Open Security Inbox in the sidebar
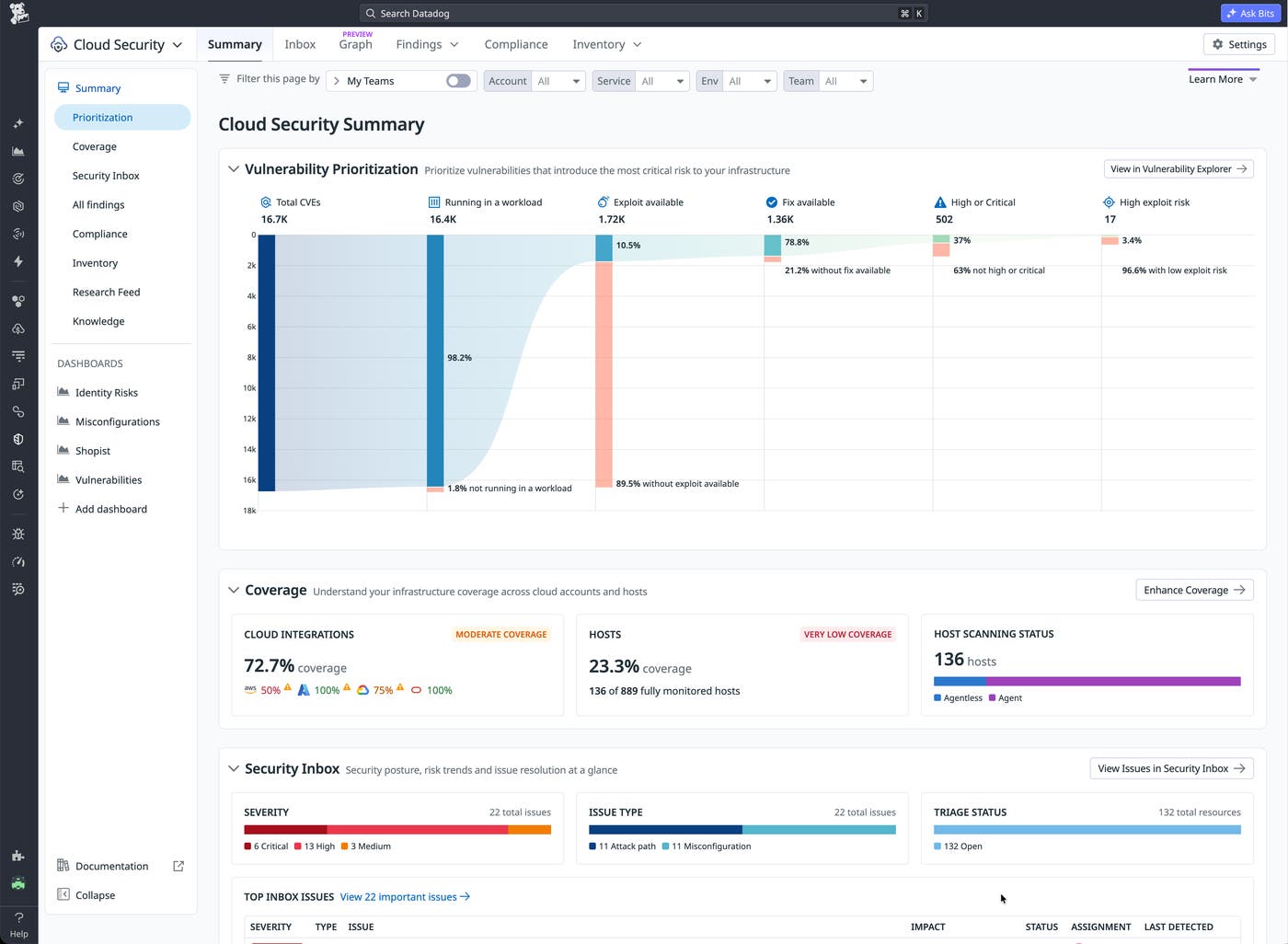 [x=106, y=176]
